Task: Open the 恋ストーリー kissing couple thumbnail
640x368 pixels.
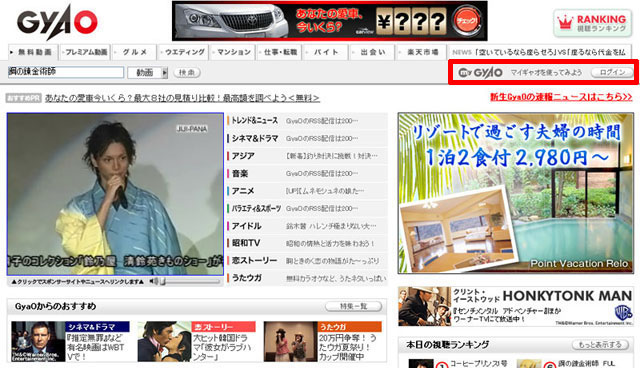Action: 164,341
